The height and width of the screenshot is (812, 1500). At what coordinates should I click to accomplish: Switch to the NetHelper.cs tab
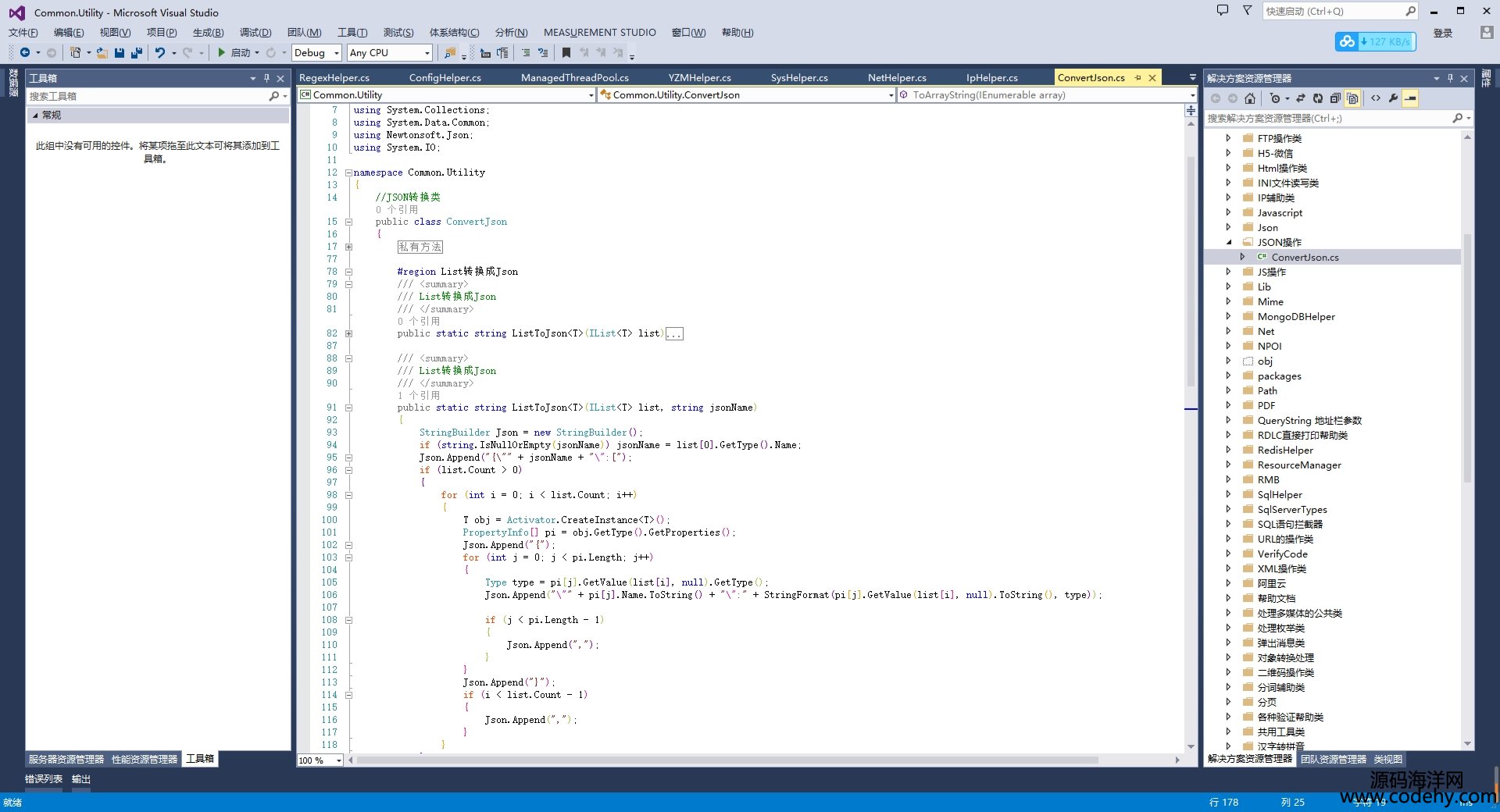(x=897, y=78)
